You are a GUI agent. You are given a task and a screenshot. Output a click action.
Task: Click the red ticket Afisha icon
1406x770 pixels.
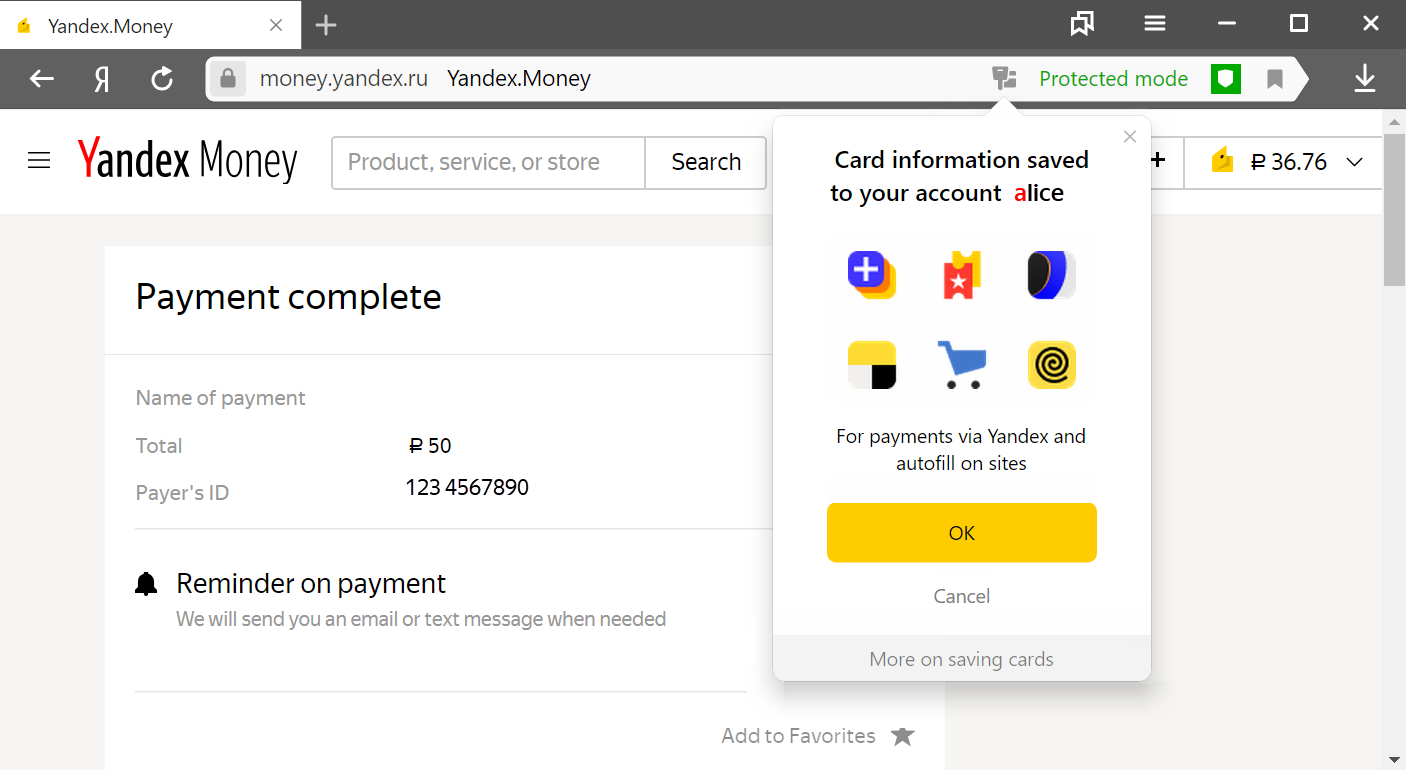pyautogui.click(x=961, y=275)
